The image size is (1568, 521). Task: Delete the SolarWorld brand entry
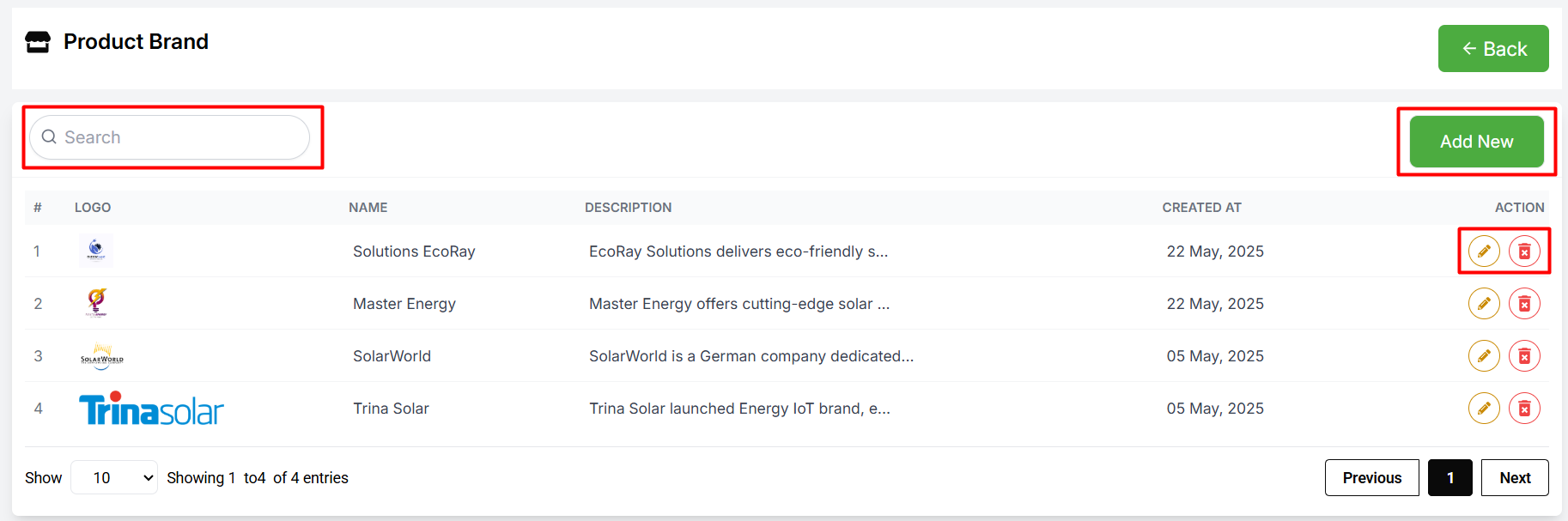point(1524,356)
